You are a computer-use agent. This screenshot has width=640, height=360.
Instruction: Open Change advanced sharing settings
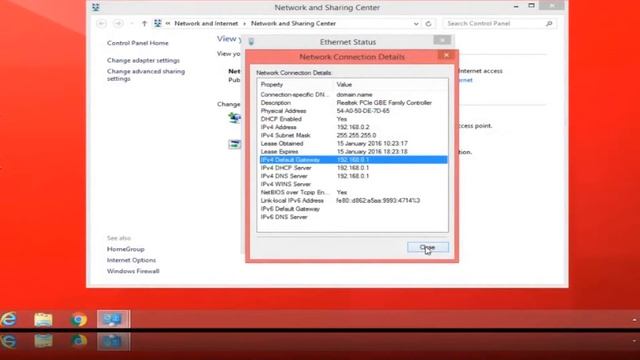pos(146,75)
